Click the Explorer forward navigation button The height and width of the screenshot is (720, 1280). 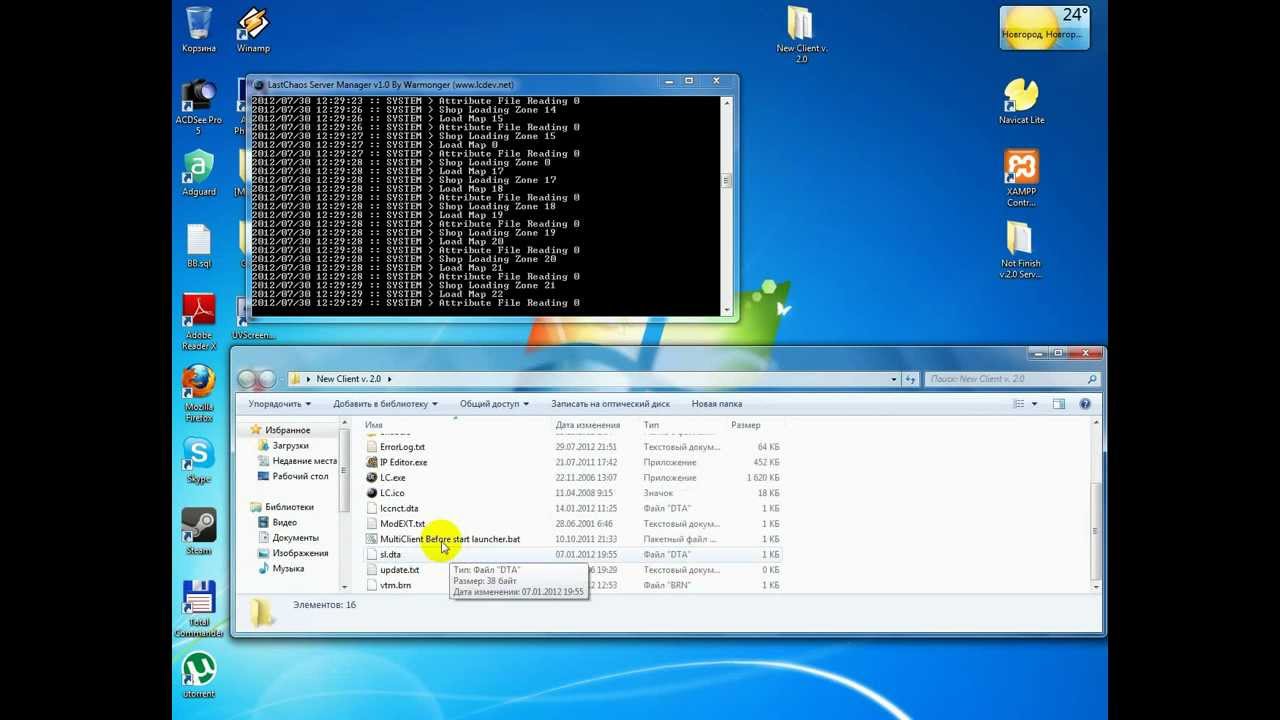[268, 379]
